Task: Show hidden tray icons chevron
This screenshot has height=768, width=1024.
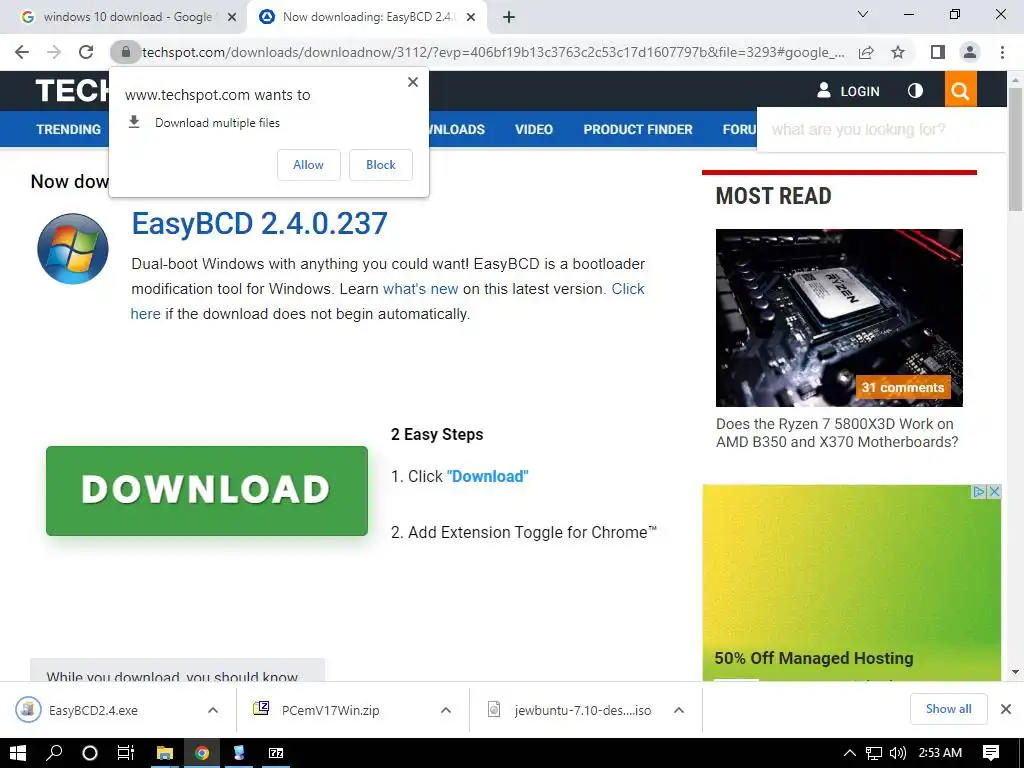Action: (x=850, y=753)
